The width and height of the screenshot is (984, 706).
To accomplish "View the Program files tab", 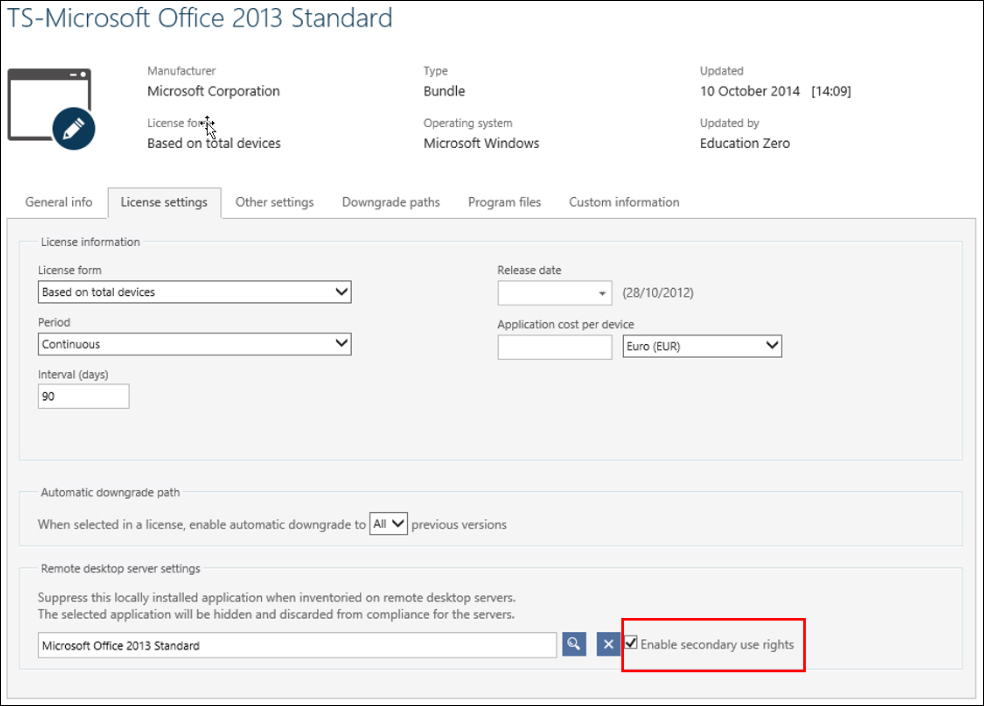I will [x=504, y=202].
